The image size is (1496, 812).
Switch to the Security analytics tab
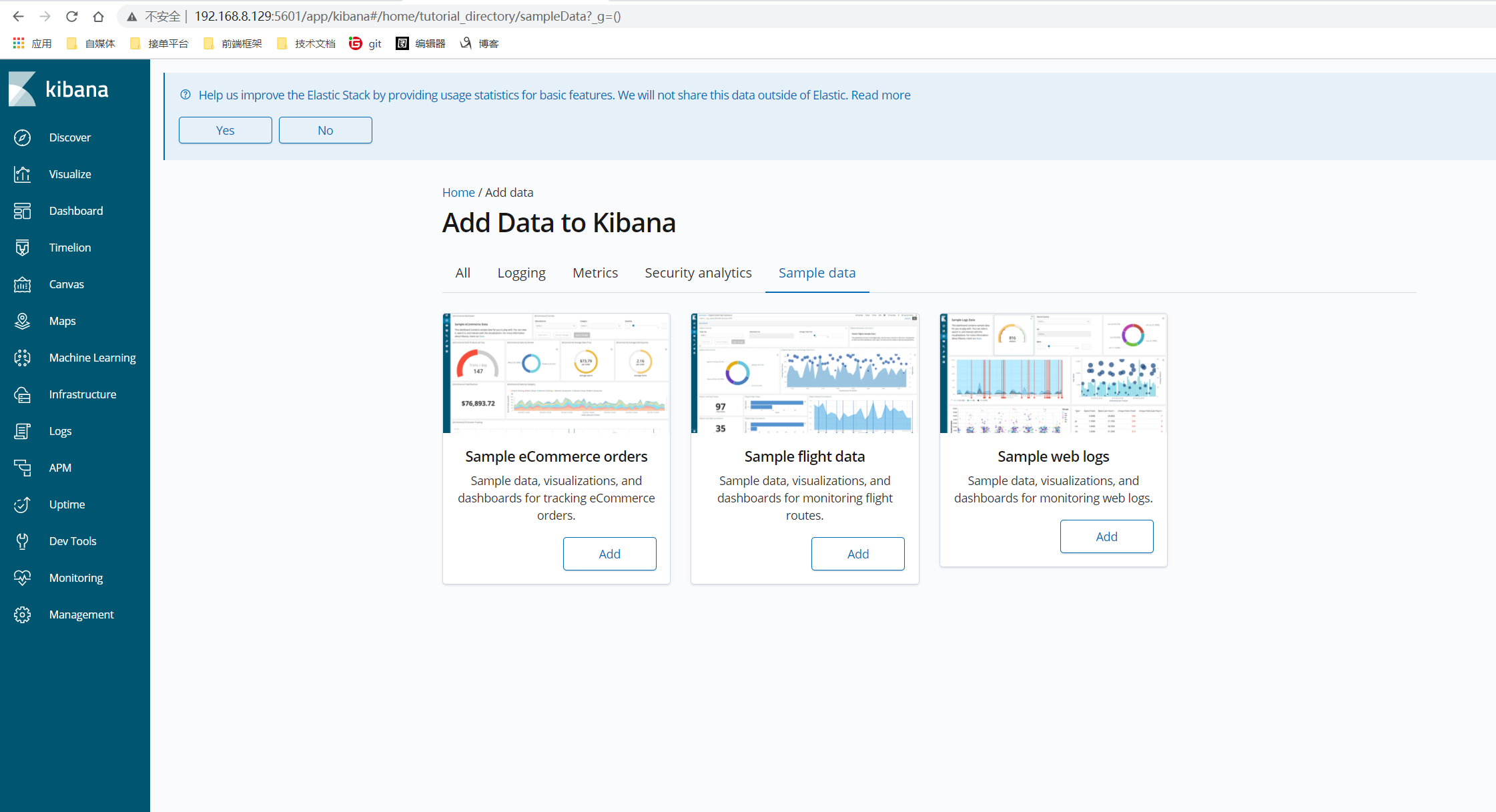click(698, 273)
